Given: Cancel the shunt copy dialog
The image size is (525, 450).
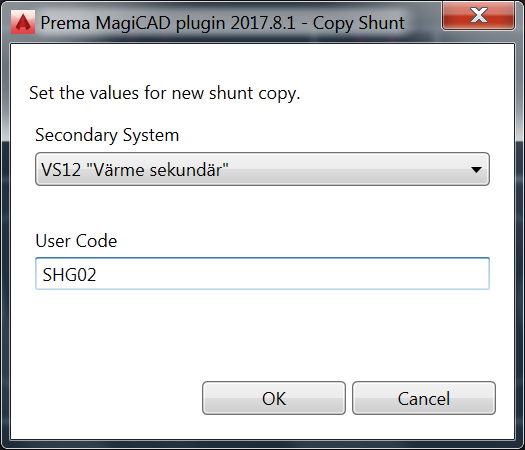Looking at the screenshot, I should click(x=424, y=398).
